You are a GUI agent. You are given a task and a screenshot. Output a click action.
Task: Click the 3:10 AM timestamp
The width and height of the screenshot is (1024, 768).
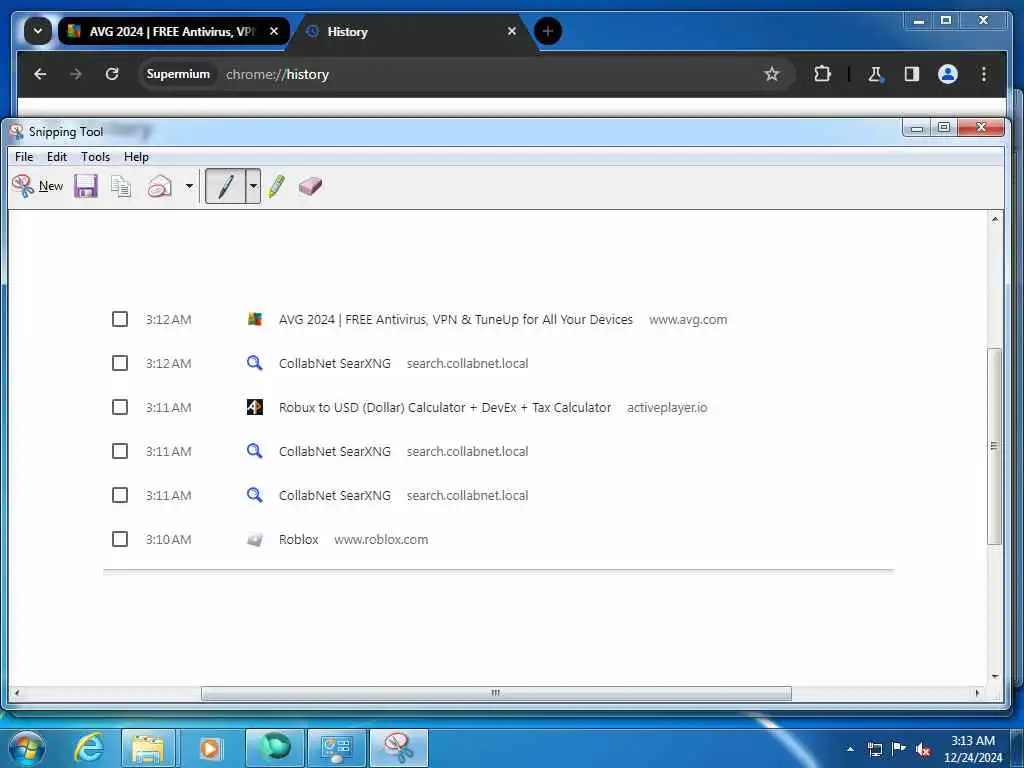coord(168,539)
